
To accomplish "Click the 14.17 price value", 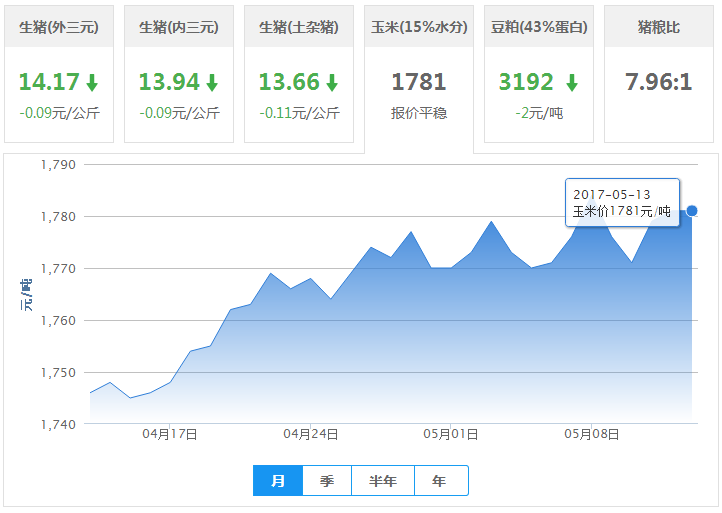I will (x=49, y=82).
